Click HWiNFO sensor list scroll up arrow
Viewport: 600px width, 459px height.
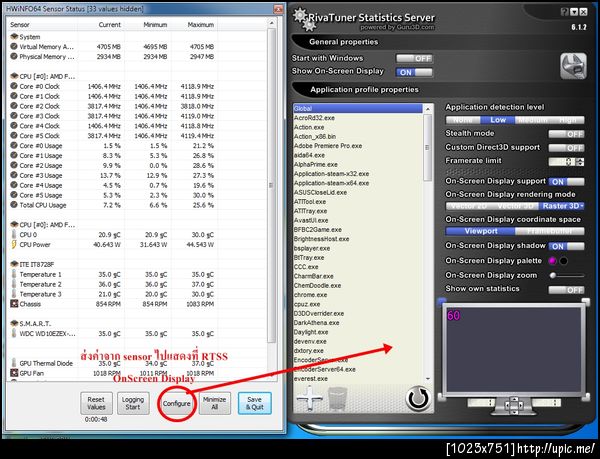point(272,24)
